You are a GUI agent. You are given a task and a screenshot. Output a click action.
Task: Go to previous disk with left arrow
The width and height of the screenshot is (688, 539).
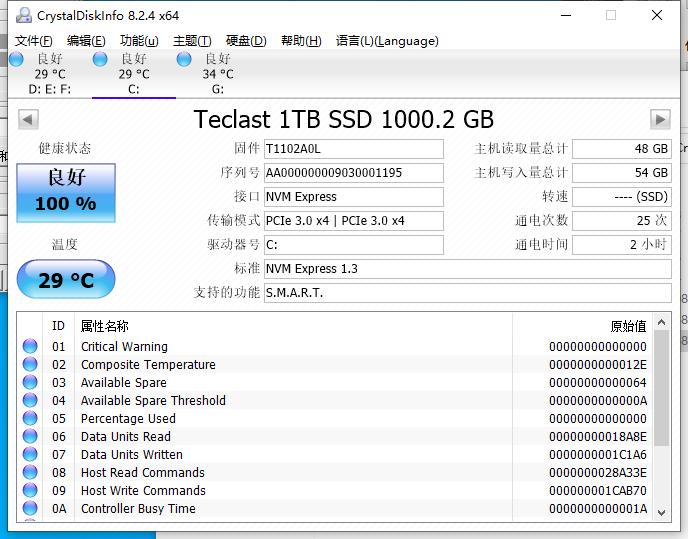pos(29,120)
